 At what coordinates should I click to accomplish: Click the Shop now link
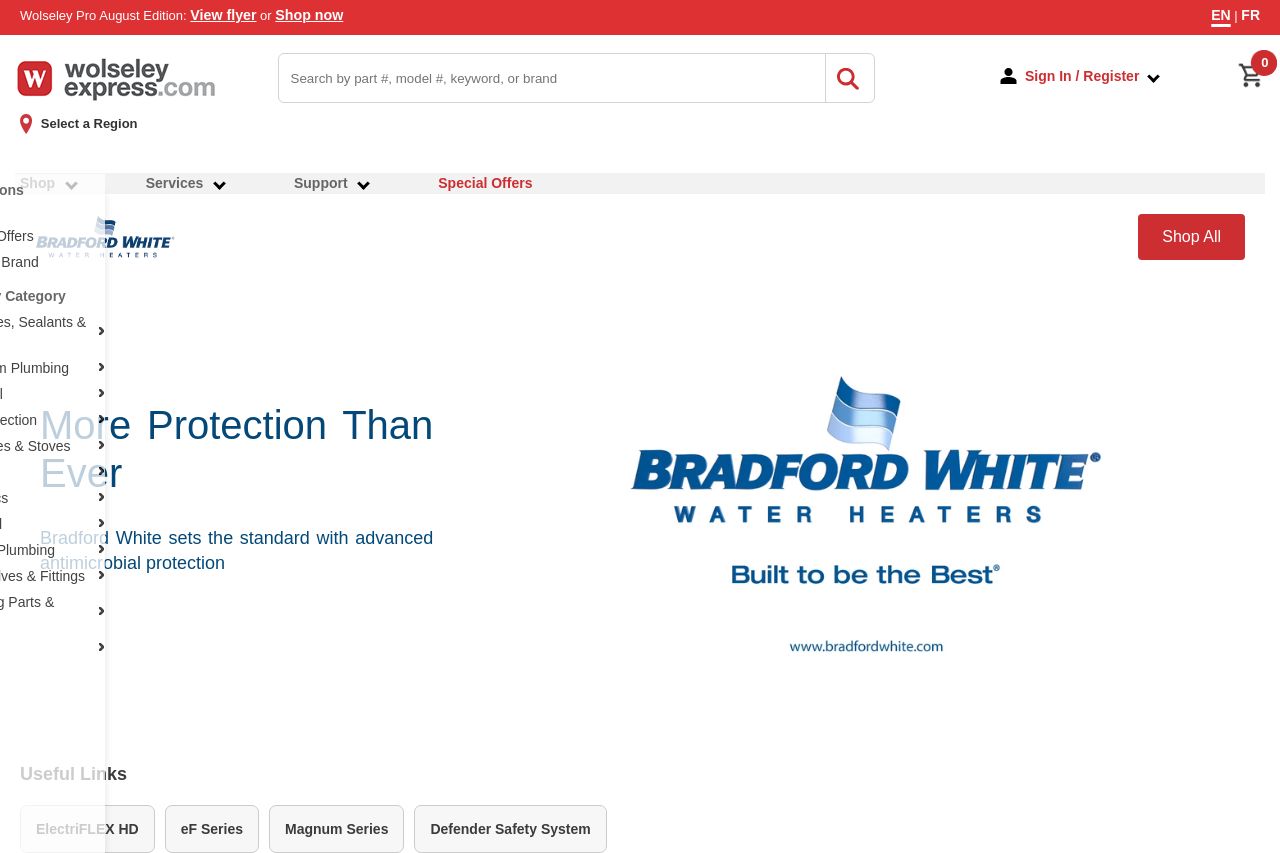tap(309, 15)
